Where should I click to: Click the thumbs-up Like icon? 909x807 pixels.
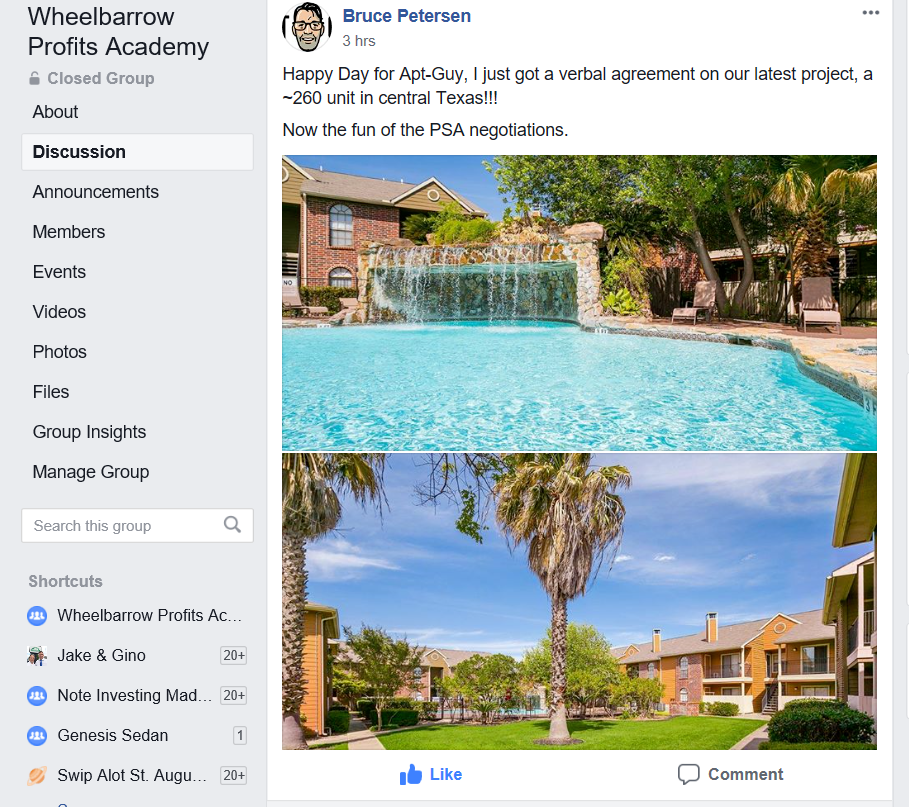tap(411, 775)
